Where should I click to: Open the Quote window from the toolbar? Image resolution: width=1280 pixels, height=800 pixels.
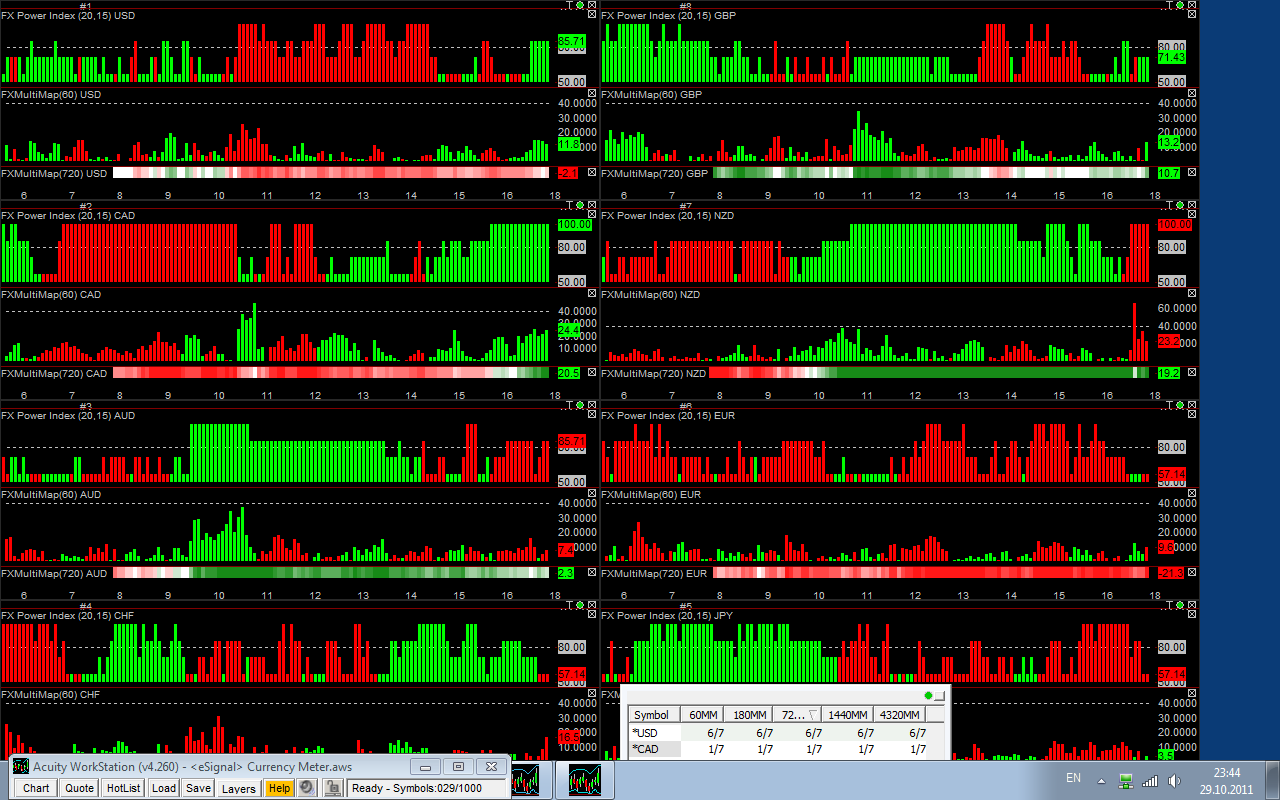(x=79, y=788)
